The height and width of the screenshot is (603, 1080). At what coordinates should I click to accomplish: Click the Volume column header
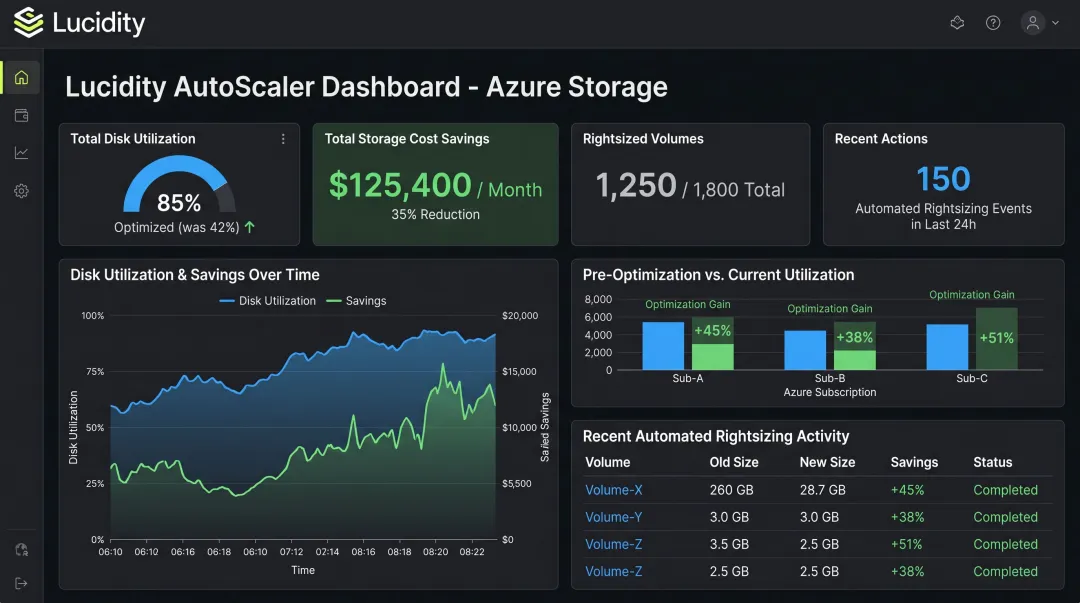(x=608, y=462)
